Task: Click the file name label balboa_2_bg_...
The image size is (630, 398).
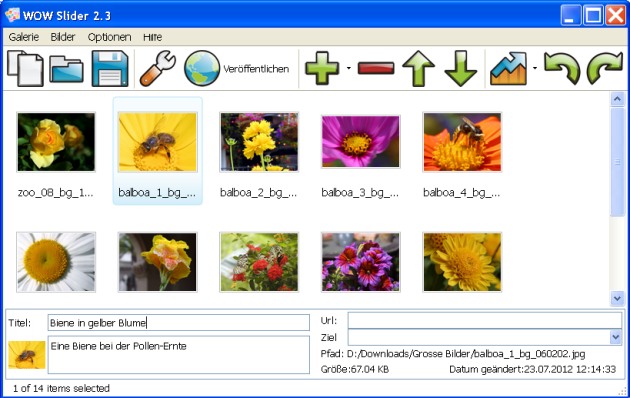Action: pyautogui.click(x=259, y=193)
